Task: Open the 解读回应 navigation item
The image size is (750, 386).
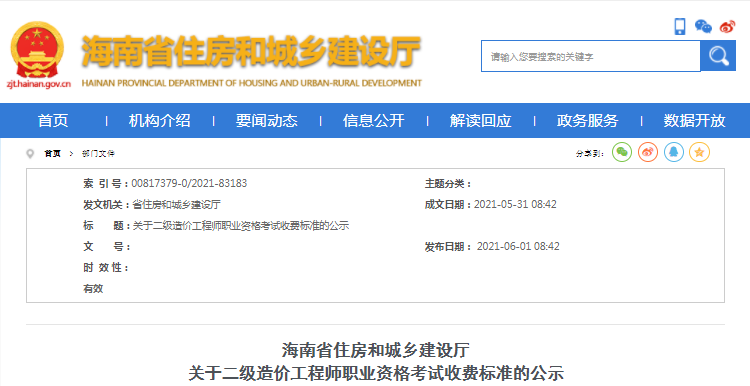Action: coord(481,121)
